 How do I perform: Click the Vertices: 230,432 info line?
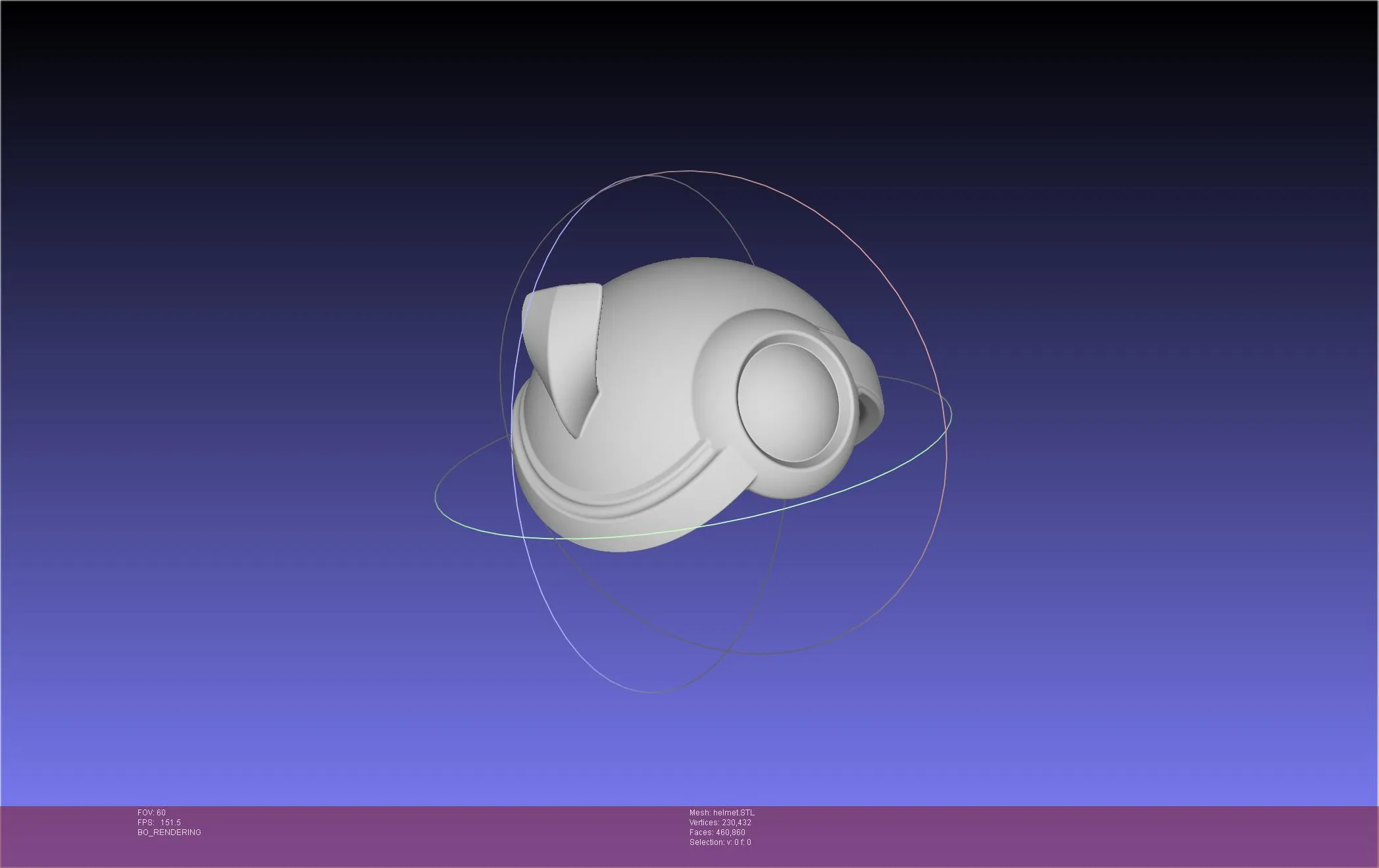coord(720,823)
